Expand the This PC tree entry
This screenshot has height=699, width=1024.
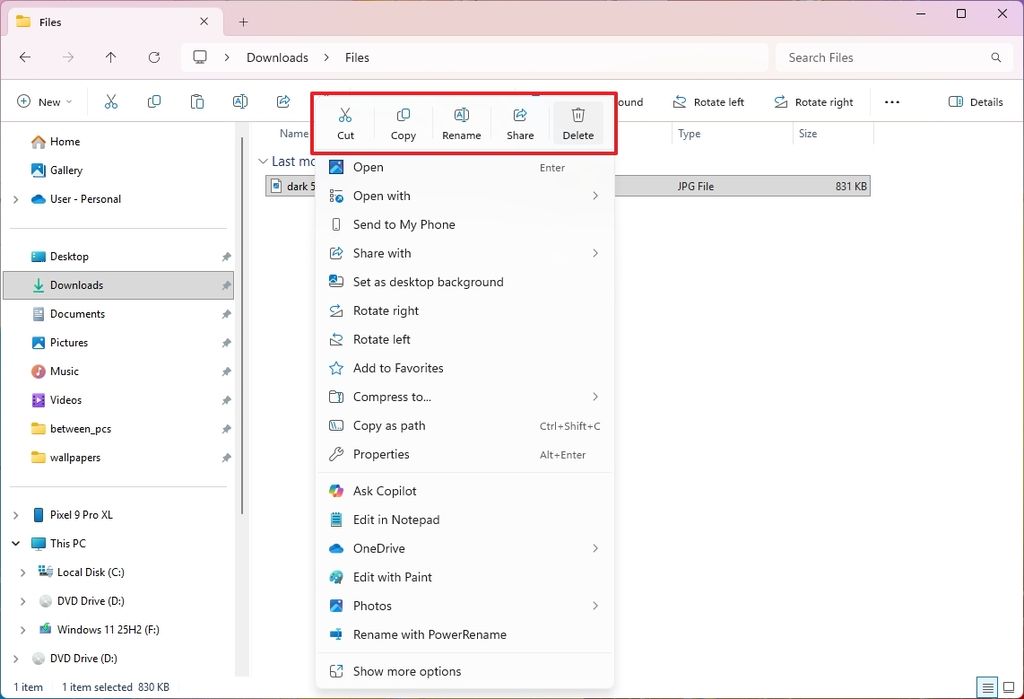tap(14, 543)
